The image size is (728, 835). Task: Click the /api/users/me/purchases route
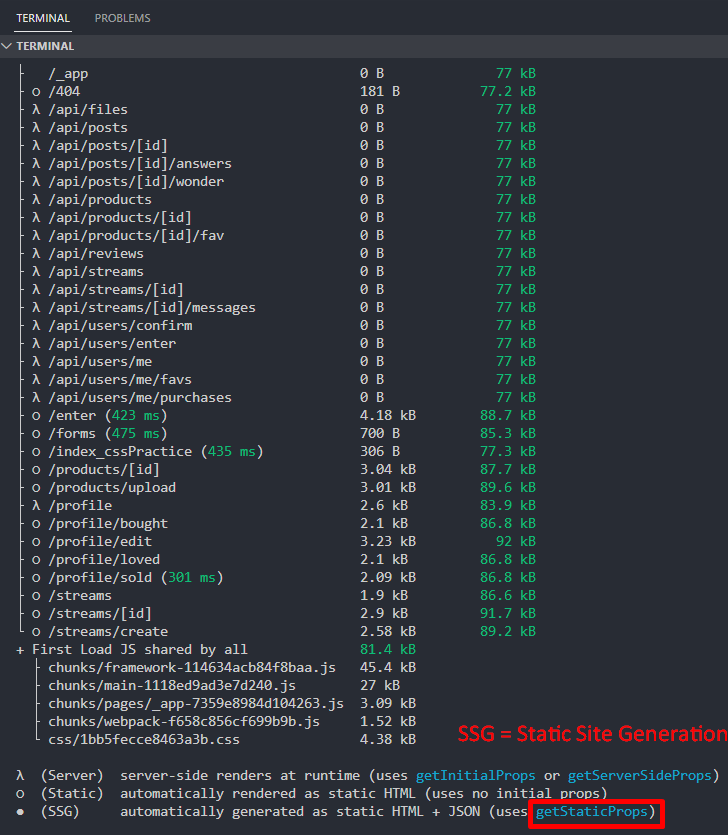140,398
